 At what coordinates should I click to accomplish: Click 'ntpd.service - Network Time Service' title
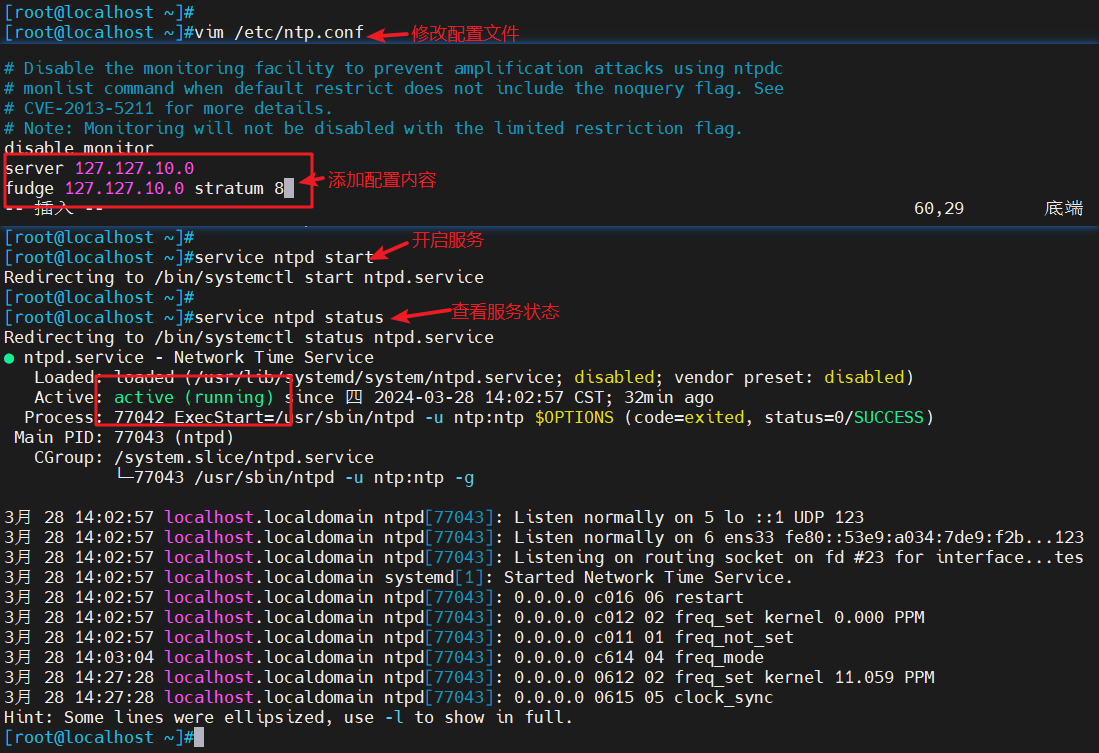[198, 358]
